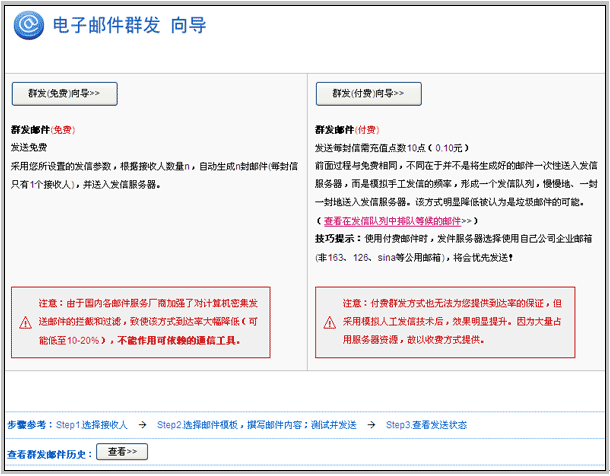Click 查看群发邮件历史 label
The height and width of the screenshot is (476, 610).
pyautogui.click(x=47, y=454)
